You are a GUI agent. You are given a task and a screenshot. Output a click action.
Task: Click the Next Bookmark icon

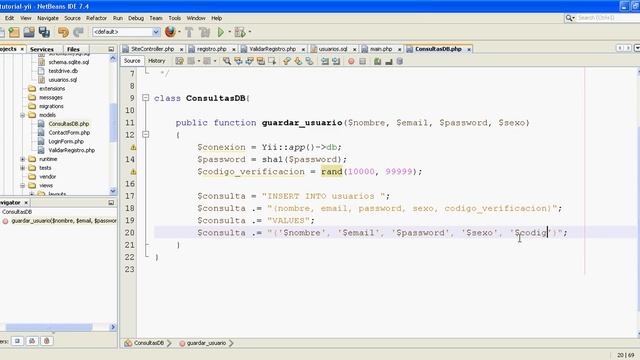(298, 61)
